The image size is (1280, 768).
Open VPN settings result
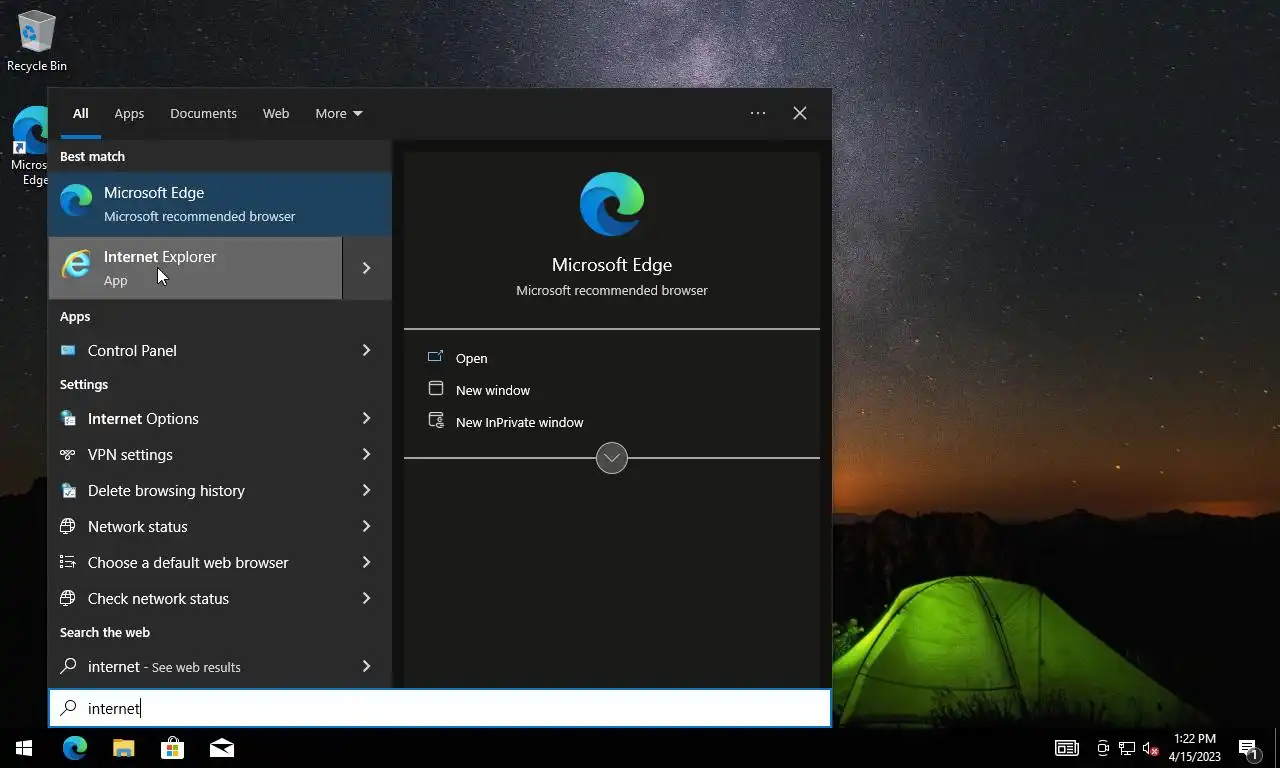(195, 454)
